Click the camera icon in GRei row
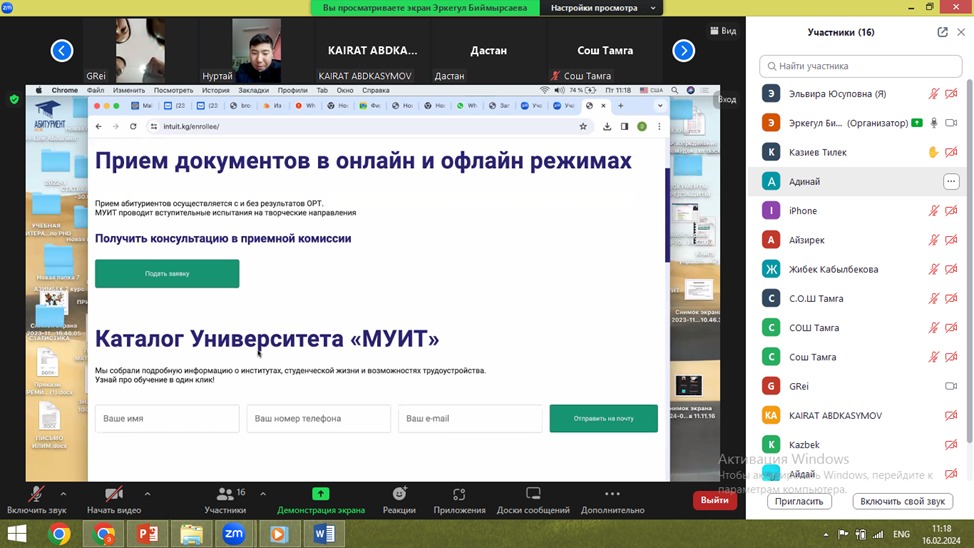974x548 pixels. point(951,386)
